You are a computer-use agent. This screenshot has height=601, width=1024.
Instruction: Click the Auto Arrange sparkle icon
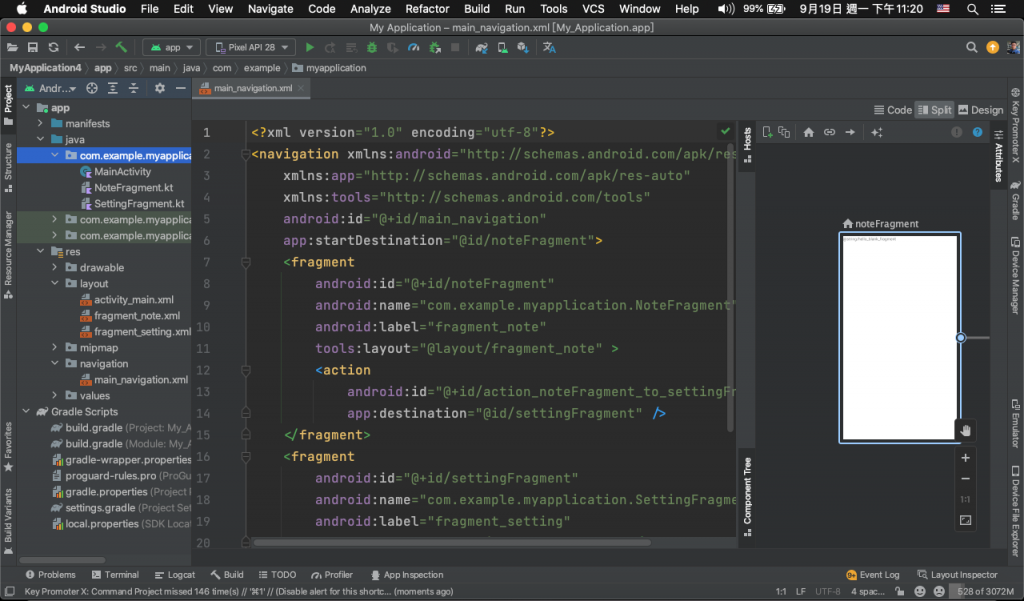(877, 132)
